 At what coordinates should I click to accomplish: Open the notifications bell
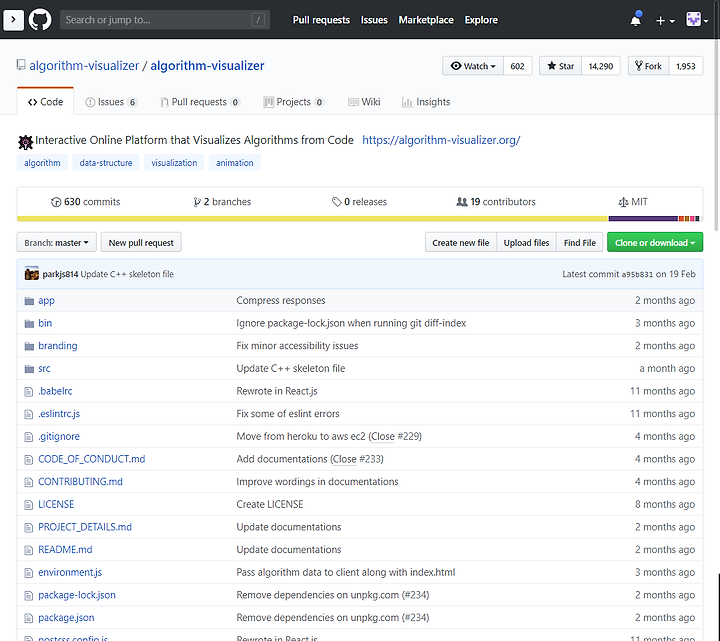tap(636, 20)
